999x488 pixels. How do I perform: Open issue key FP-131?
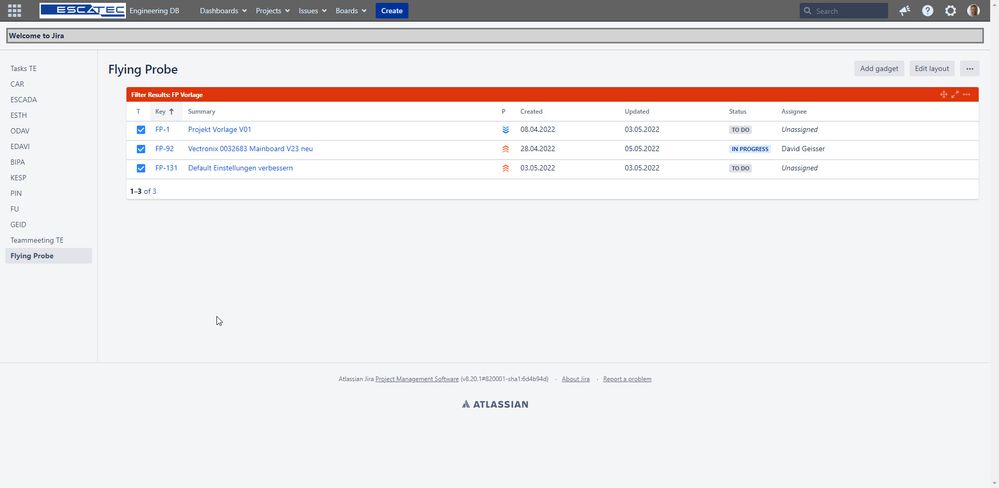pyautogui.click(x=166, y=168)
